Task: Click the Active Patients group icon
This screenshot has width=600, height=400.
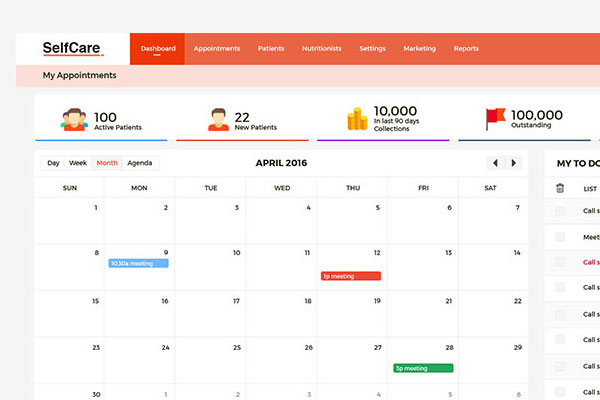Action: coord(73,120)
